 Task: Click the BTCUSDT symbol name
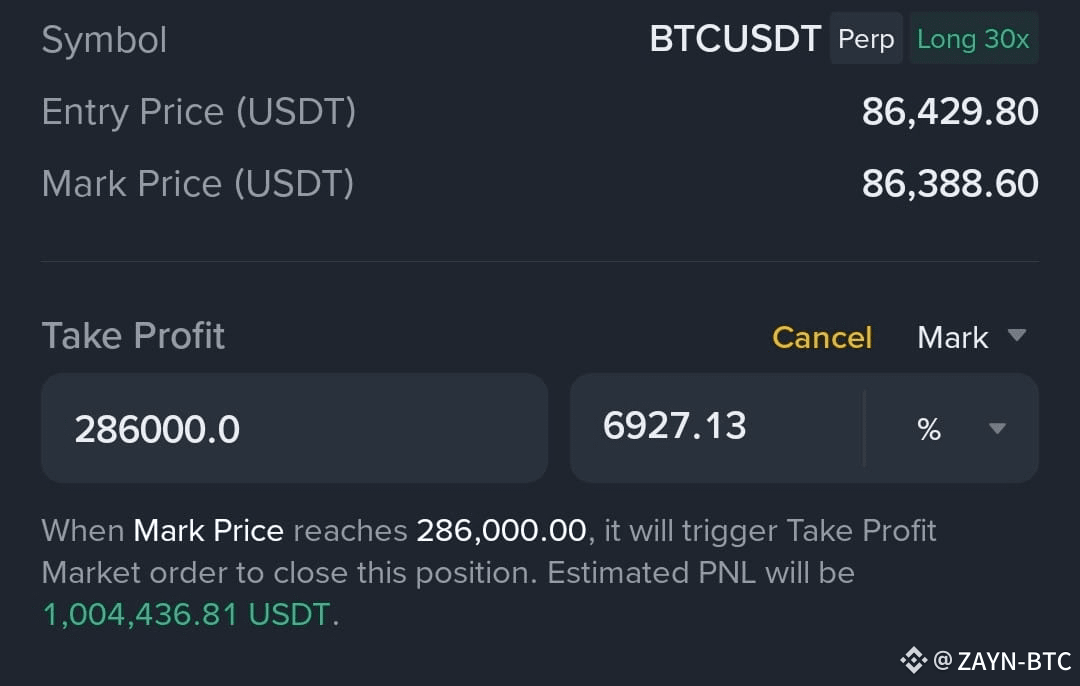[735, 39]
